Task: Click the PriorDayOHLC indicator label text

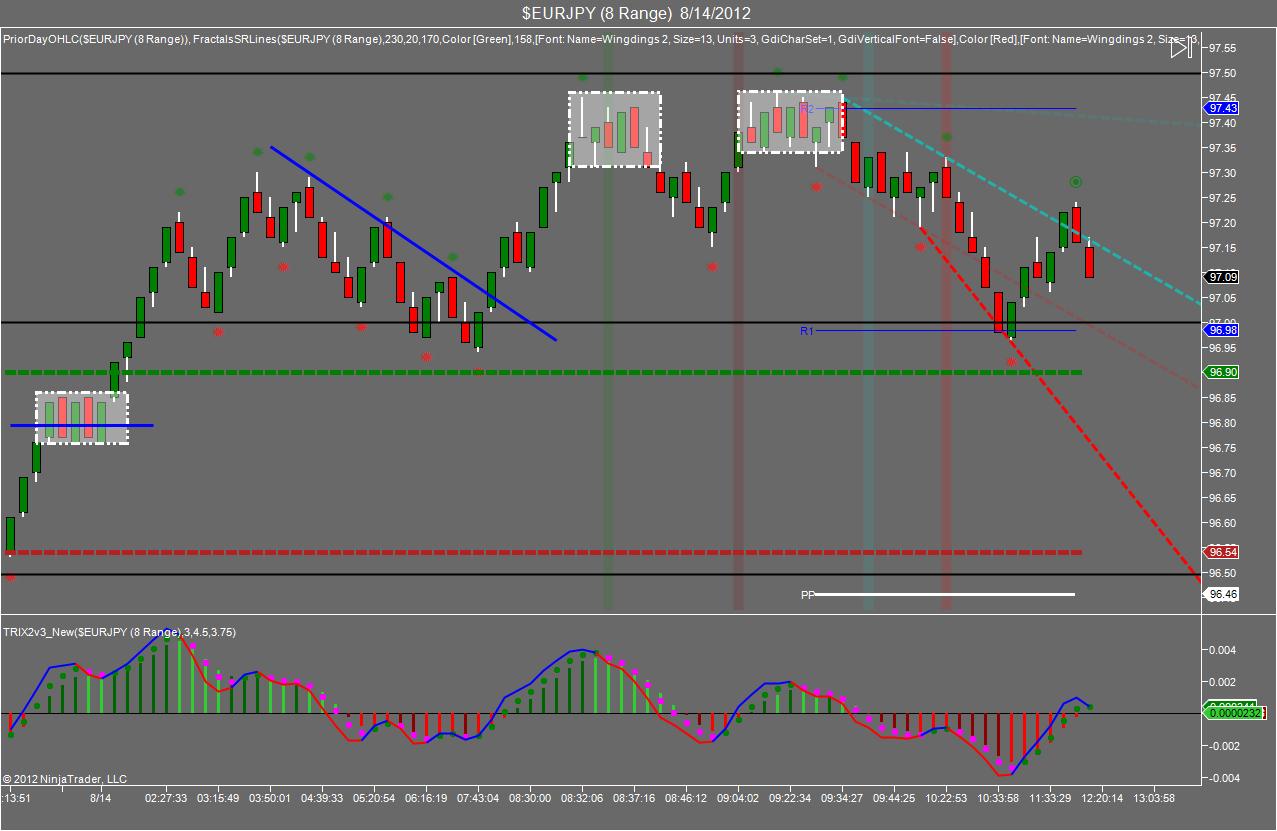Action: 95,39
